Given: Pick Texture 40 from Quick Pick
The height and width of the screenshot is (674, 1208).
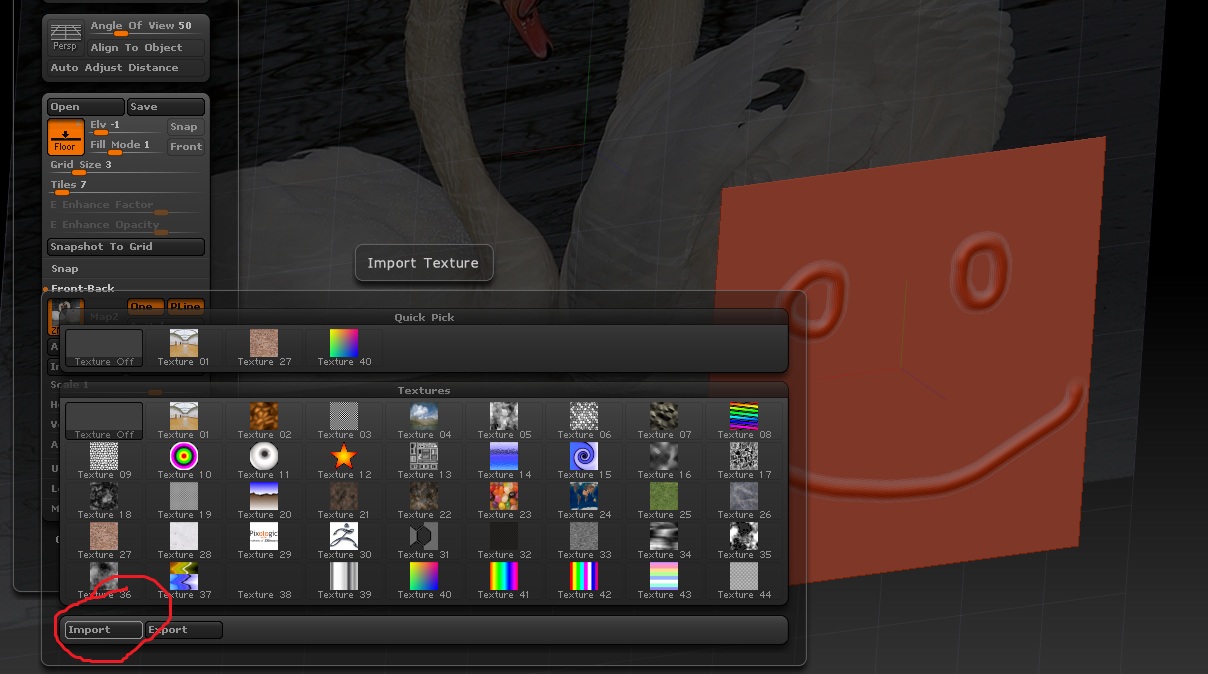Looking at the screenshot, I should [x=344, y=348].
